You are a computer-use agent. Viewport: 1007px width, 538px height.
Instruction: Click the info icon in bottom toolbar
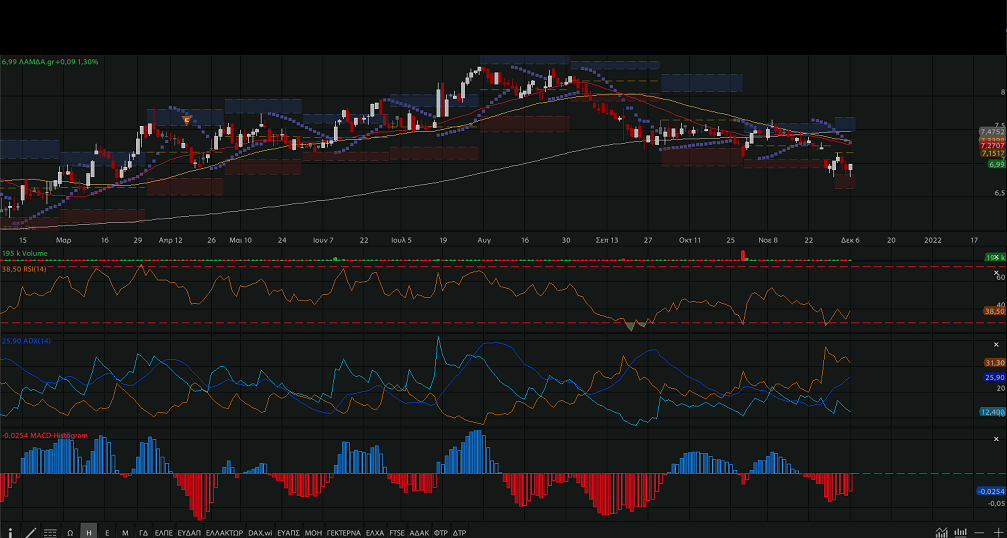tap(11, 532)
